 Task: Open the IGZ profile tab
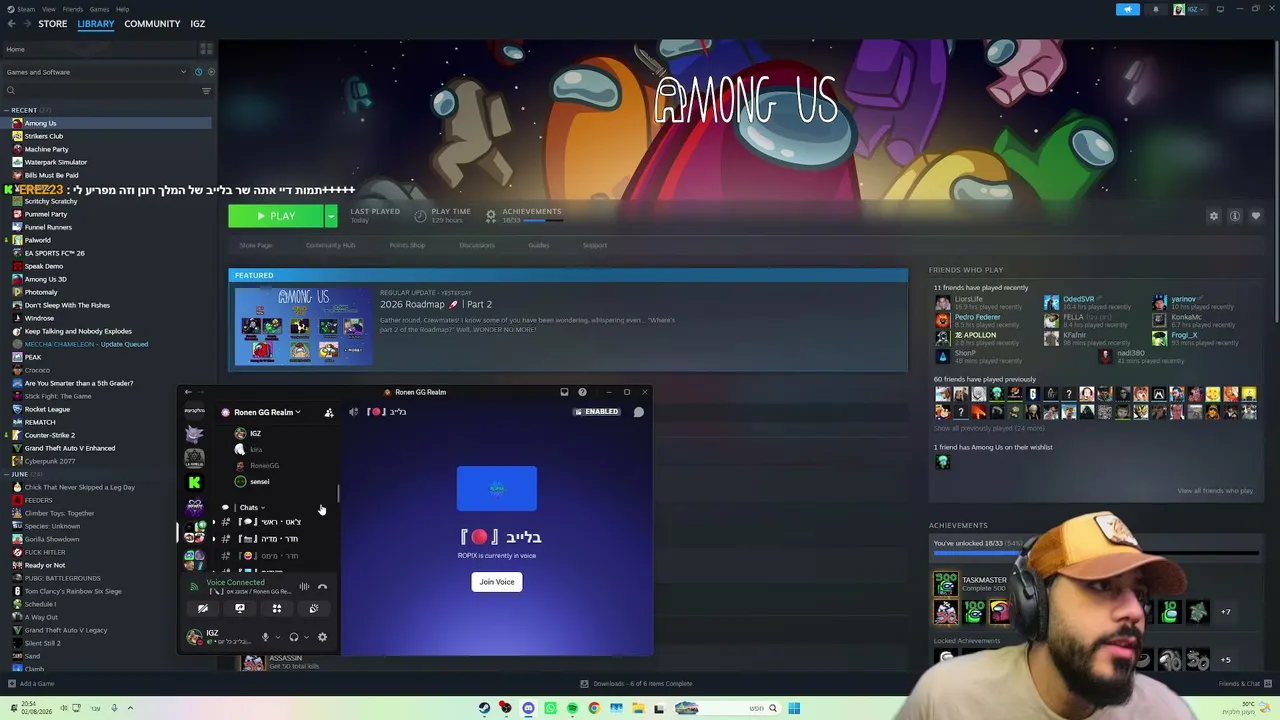(198, 24)
